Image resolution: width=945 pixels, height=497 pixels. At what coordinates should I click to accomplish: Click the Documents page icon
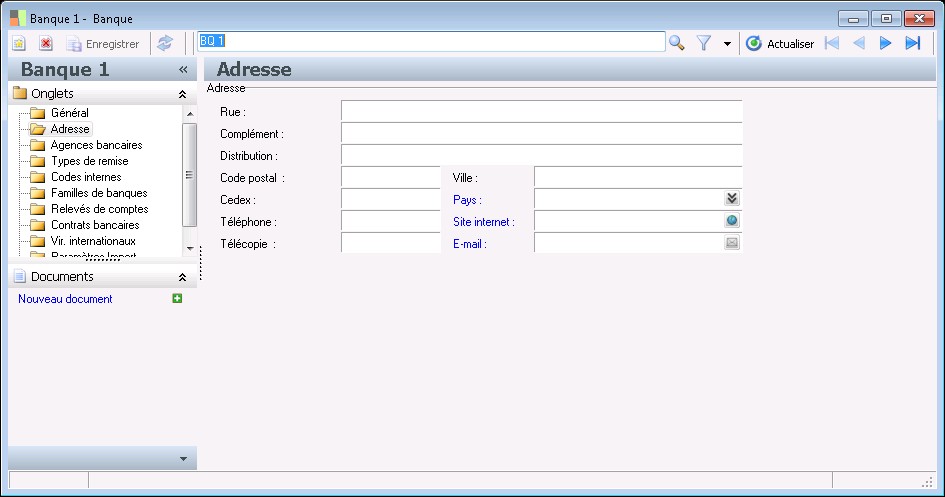tap(20, 276)
